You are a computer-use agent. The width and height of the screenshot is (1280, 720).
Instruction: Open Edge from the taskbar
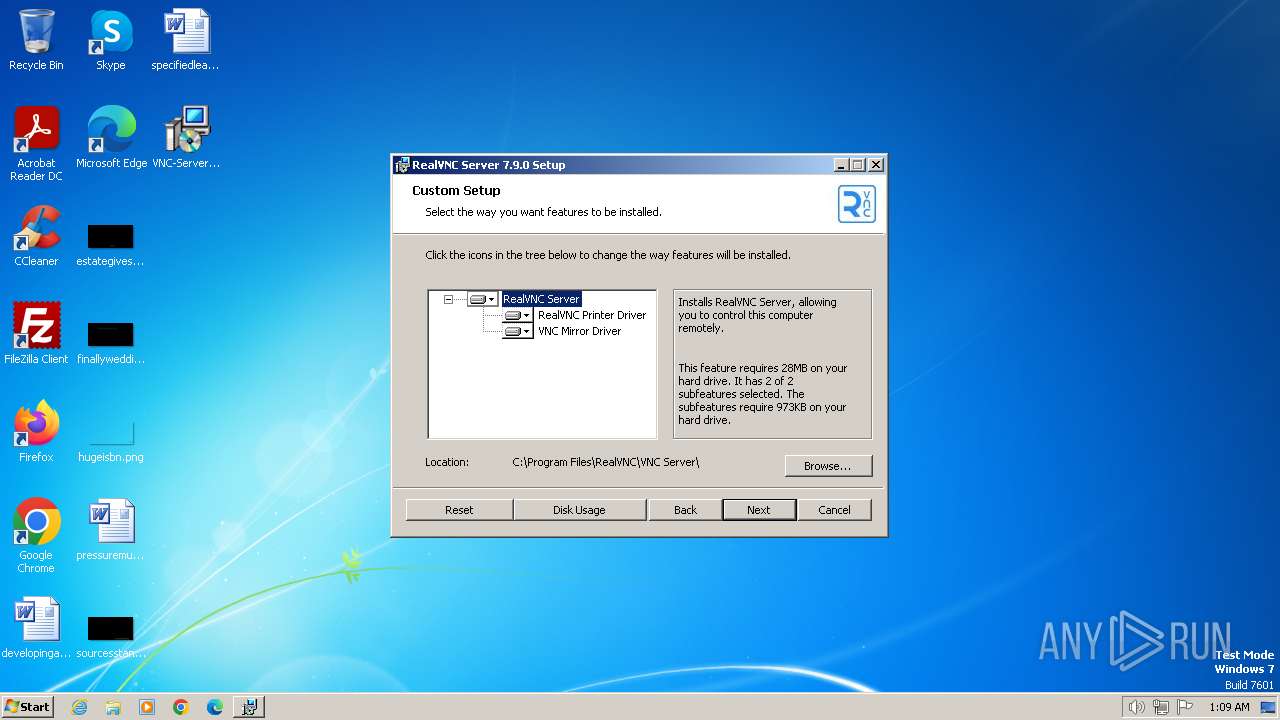215,707
